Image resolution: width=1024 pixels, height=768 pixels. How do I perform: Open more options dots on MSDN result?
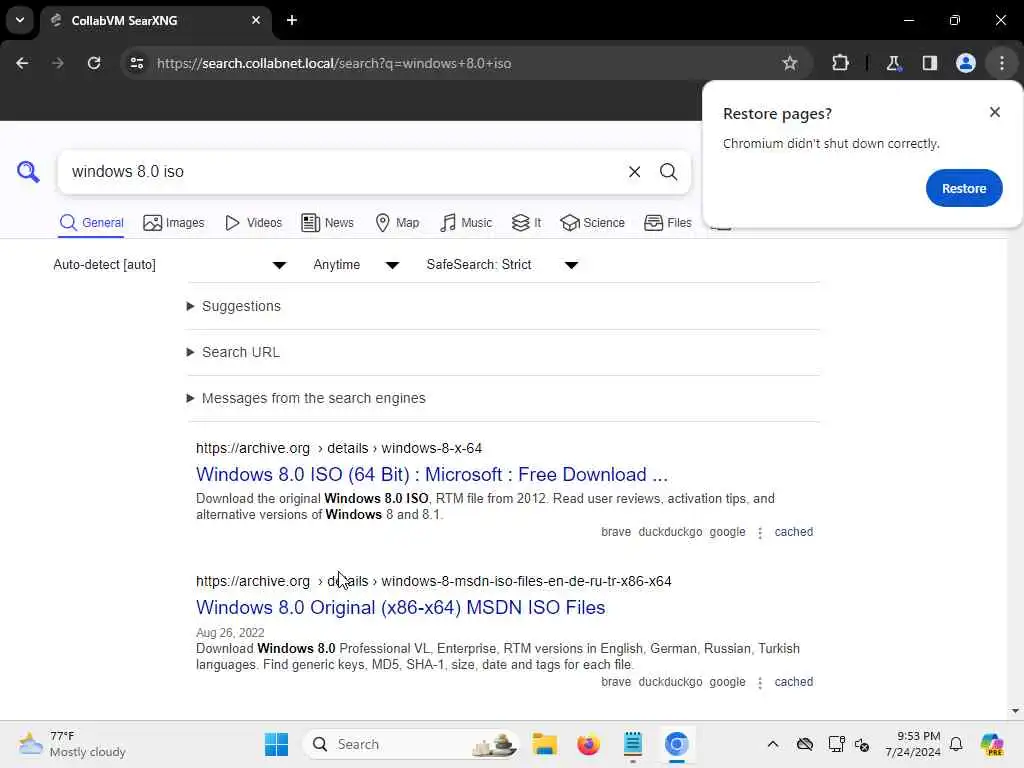coord(760,683)
